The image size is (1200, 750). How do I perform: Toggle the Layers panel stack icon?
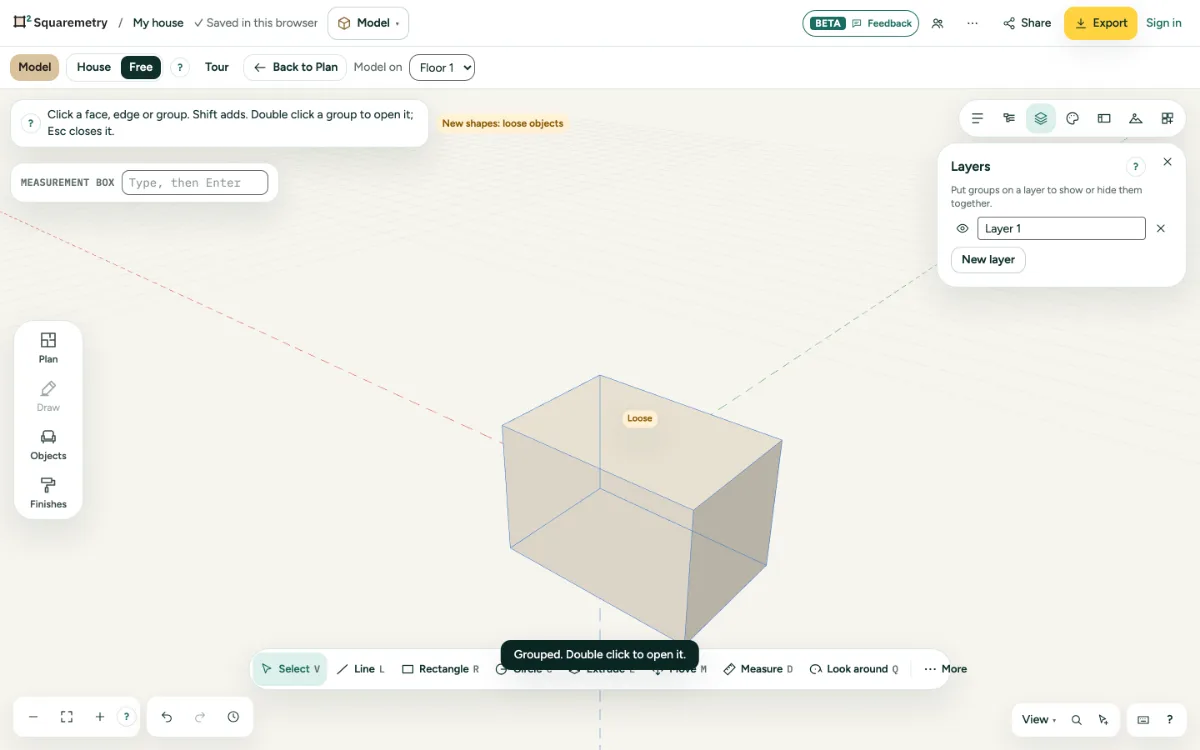click(1041, 118)
